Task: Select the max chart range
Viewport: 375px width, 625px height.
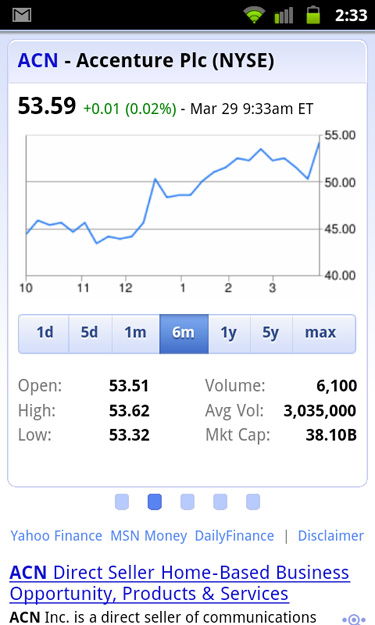Action: click(324, 334)
